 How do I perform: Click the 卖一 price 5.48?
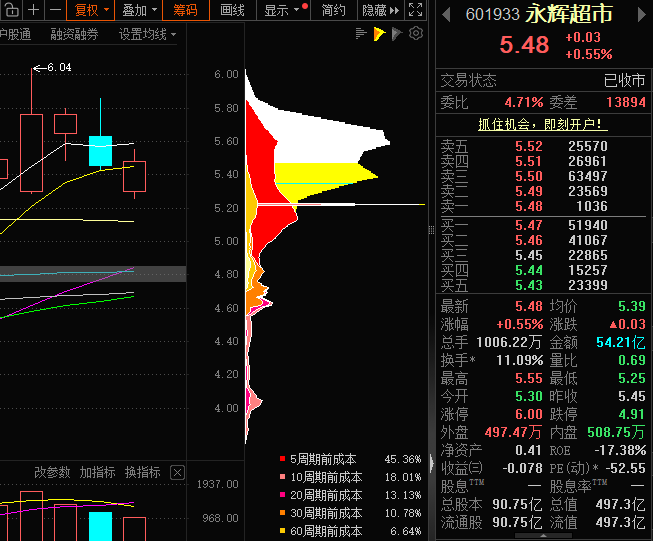pos(529,206)
